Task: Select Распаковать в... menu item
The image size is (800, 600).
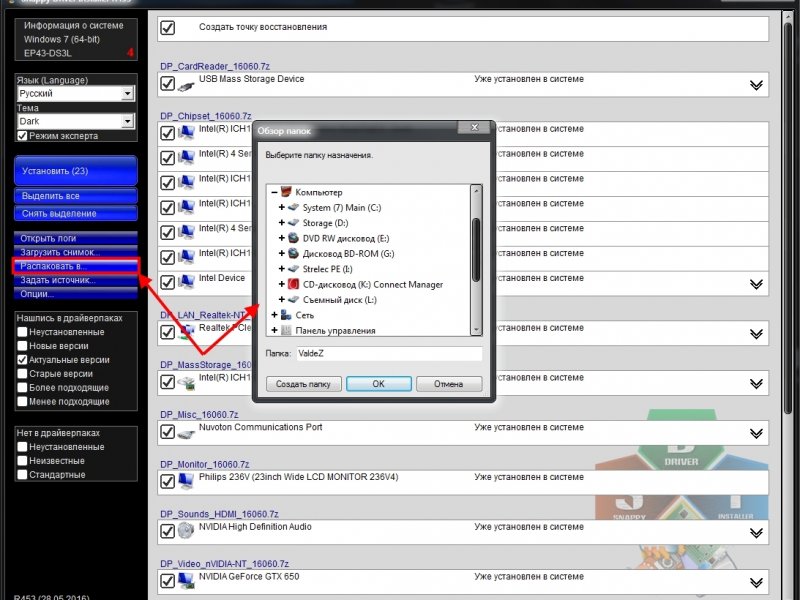Action: click(76, 266)
